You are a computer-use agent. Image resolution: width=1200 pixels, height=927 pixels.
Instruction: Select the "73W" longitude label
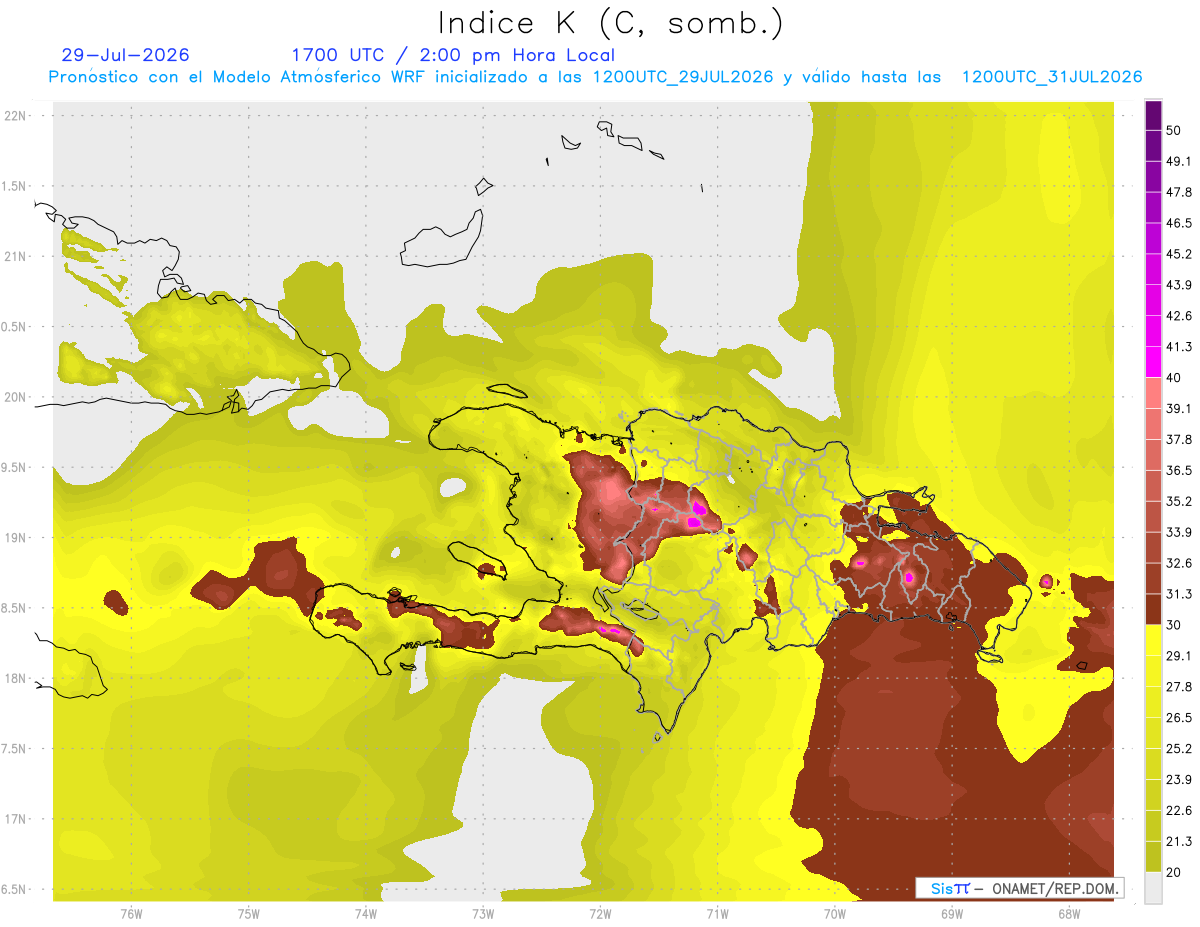[483, 912]
